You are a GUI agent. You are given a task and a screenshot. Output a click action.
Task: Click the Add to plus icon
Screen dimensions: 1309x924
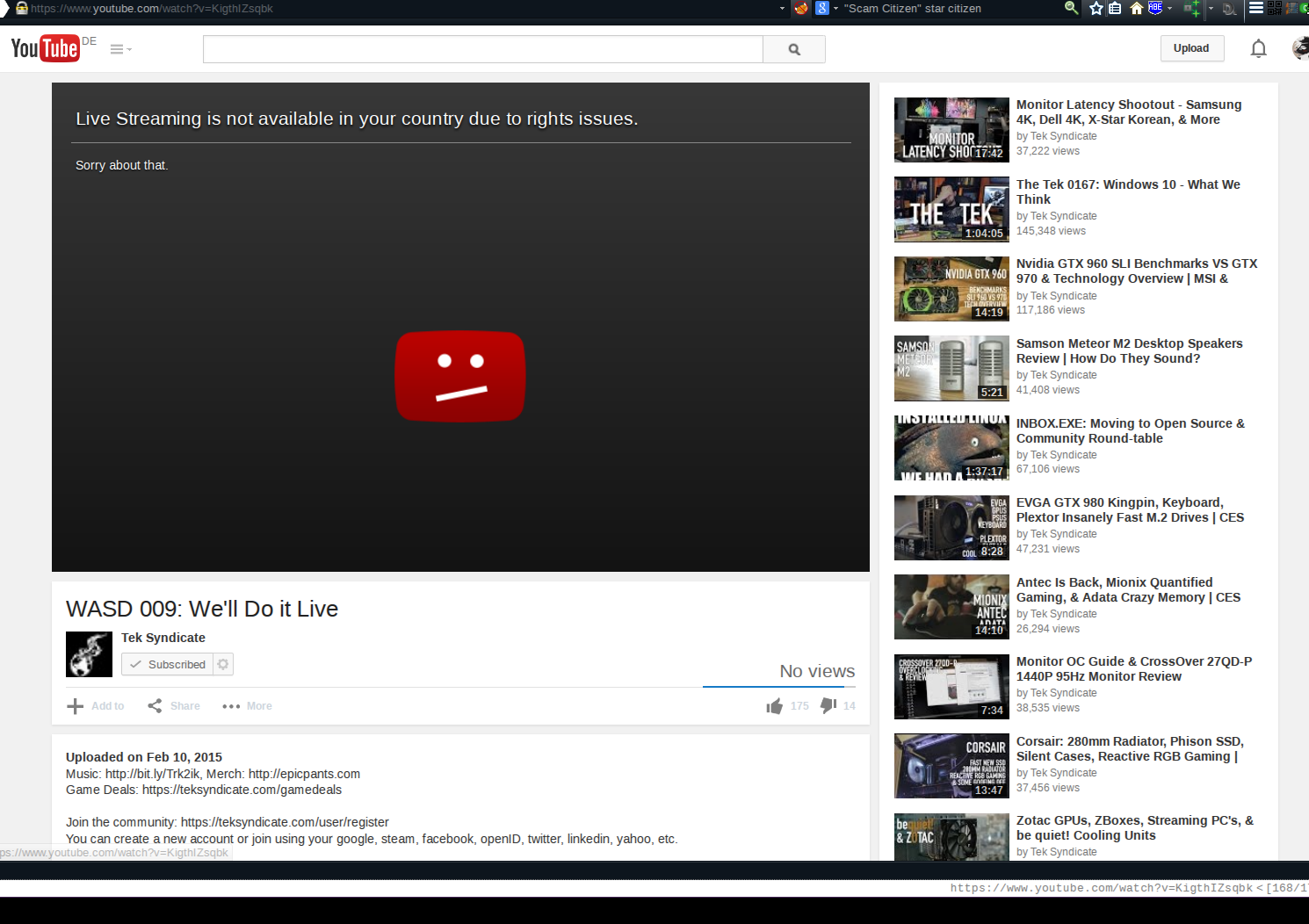(x=76, y=706)
